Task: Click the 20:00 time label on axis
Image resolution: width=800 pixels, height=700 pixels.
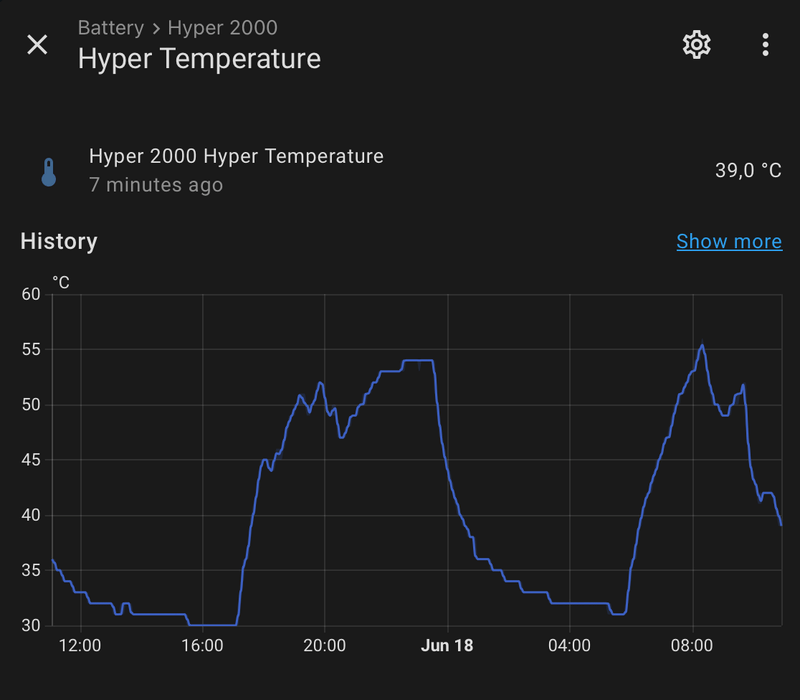Action: click(x=325, y=646)
